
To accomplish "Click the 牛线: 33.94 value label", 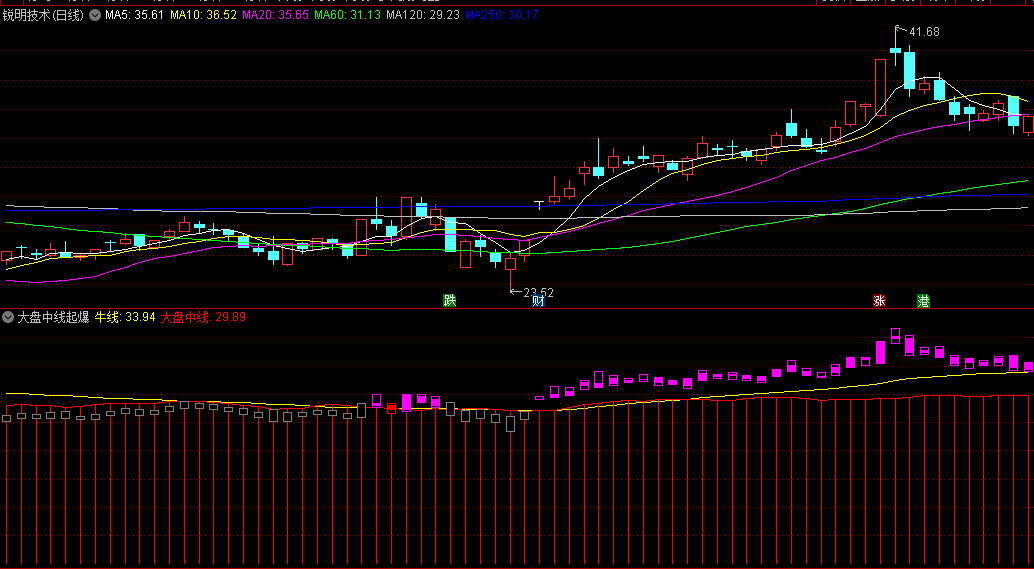I will 125,317.
